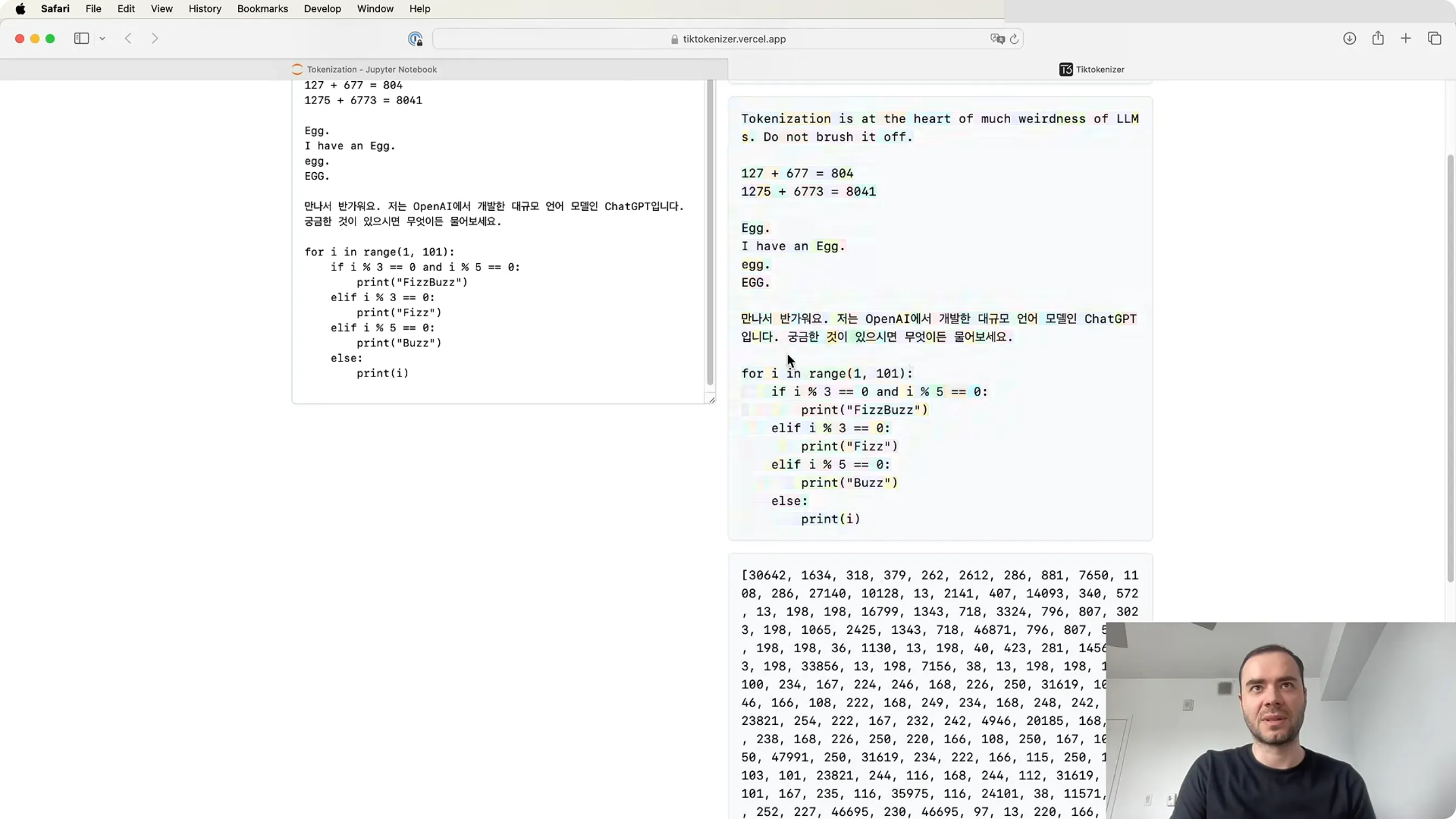
Task: Click token ID 30642 in the token list
Action: point(767,575)
